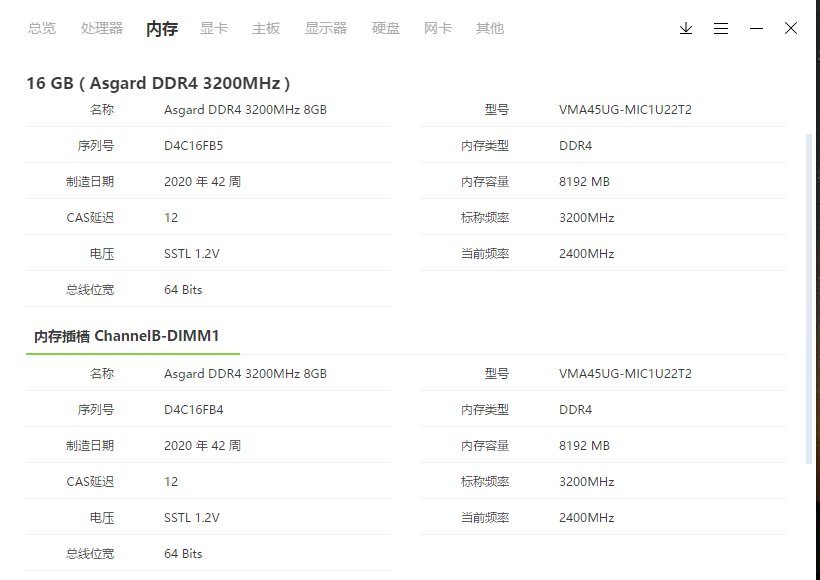Click the ChannelB-DIMM1 标称频率 value 3200MHz
Viewport: 820px width, 580px height.
click(586, 482)
